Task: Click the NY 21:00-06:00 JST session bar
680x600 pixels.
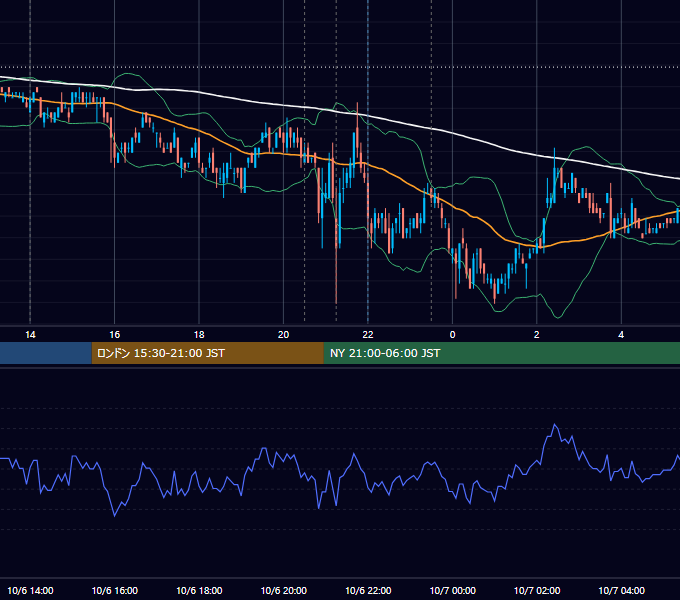Action: [x=501, y=353]
